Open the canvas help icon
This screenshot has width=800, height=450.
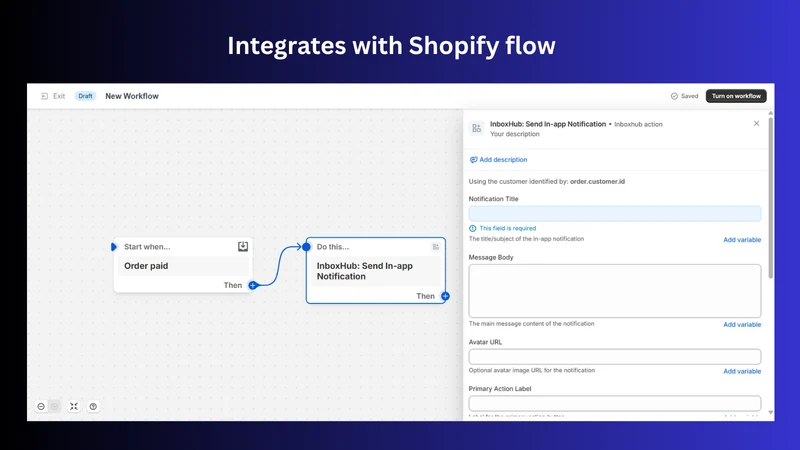pos(93,407)
